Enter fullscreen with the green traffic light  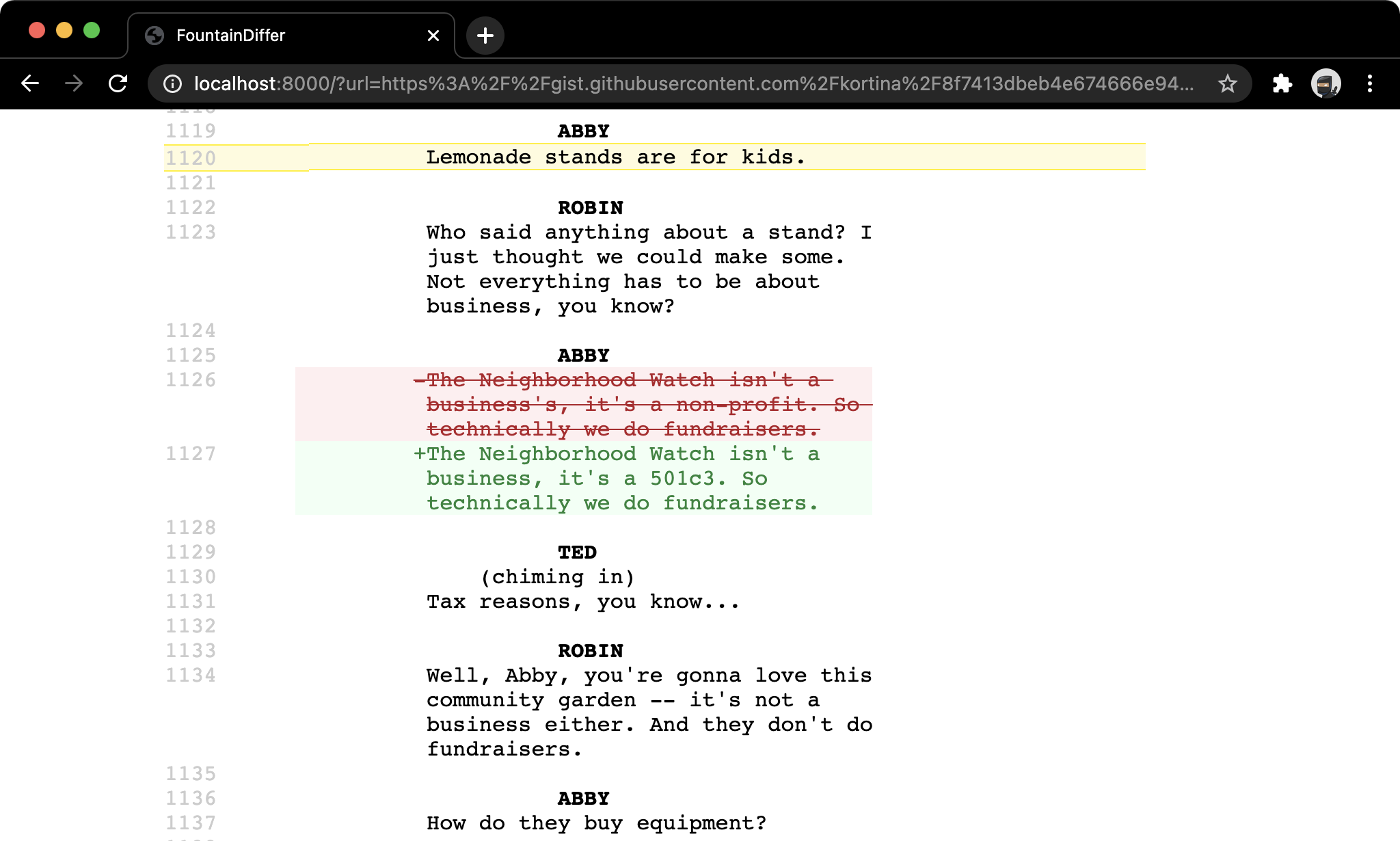92,30
